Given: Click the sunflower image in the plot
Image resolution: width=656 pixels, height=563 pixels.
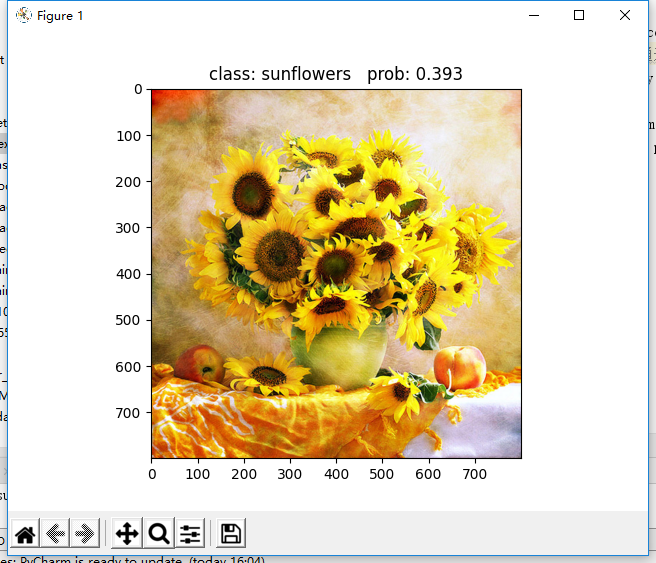Looking at the screenshot, I should (336, 274).
